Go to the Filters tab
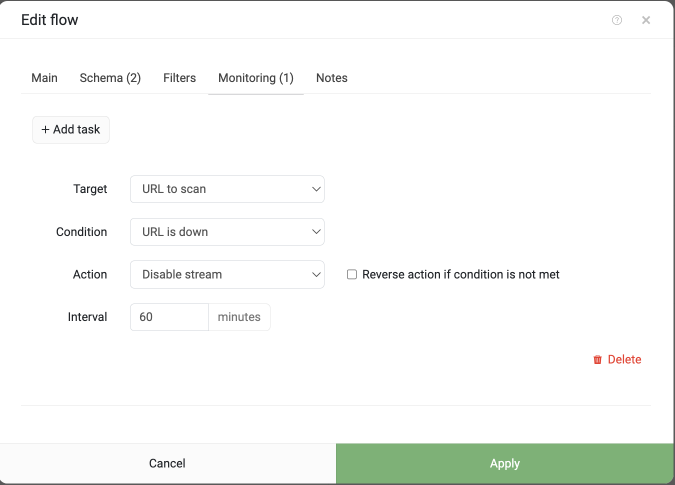 [x=180, y=78]
